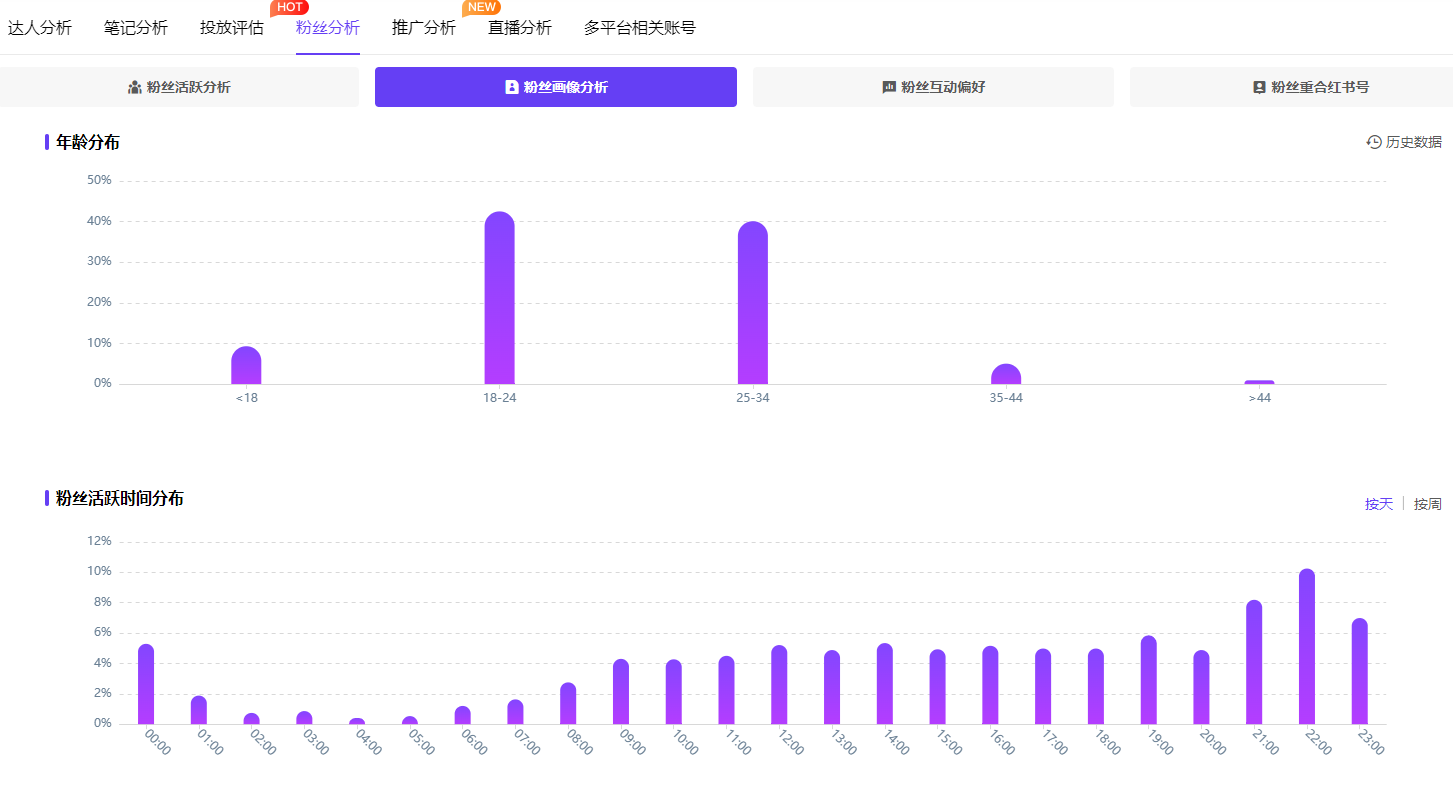Click the 09:00 activity bar

point(621,692)
